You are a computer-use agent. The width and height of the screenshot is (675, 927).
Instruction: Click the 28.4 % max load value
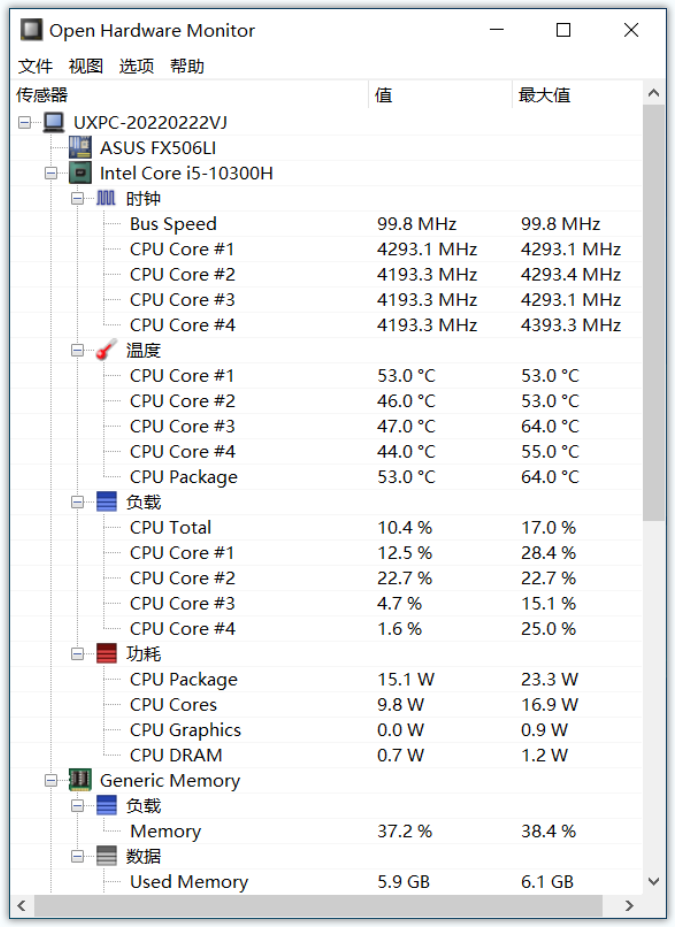(x=548, y=553)
